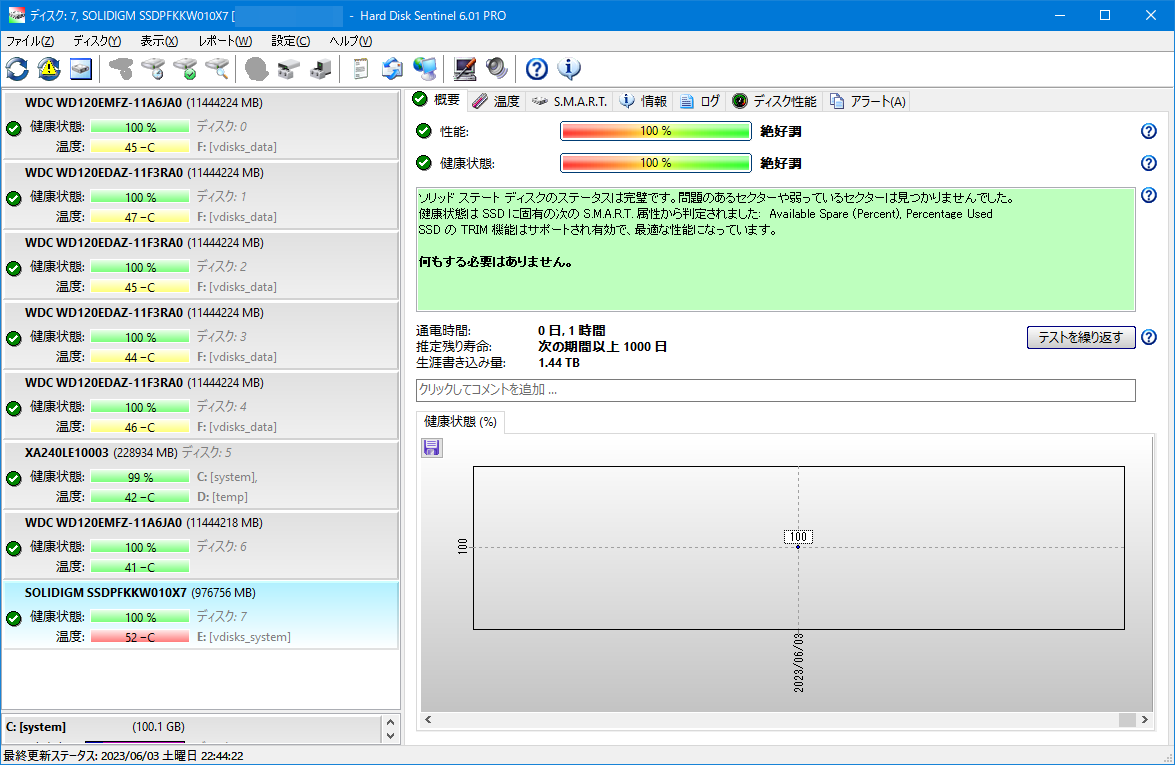Image resolution: width=1175 pixels, height=765 pixels.
Task: Click the send report envelope toolbar icon
Action: pos(392,69)
